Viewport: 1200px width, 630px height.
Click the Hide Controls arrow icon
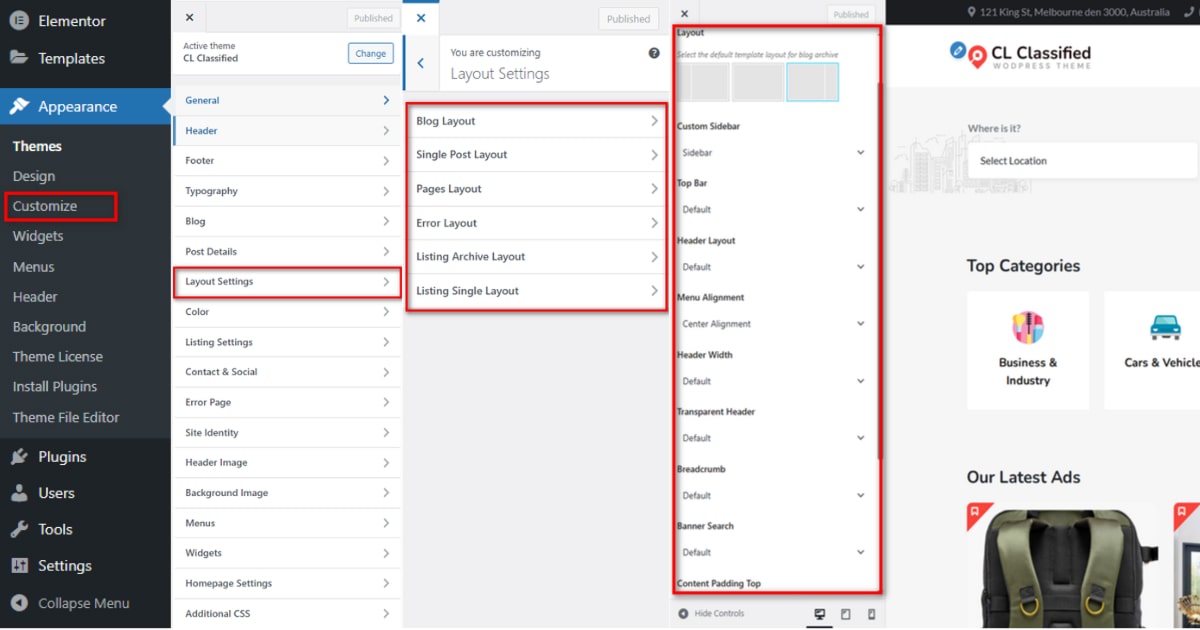coord(683,614)
